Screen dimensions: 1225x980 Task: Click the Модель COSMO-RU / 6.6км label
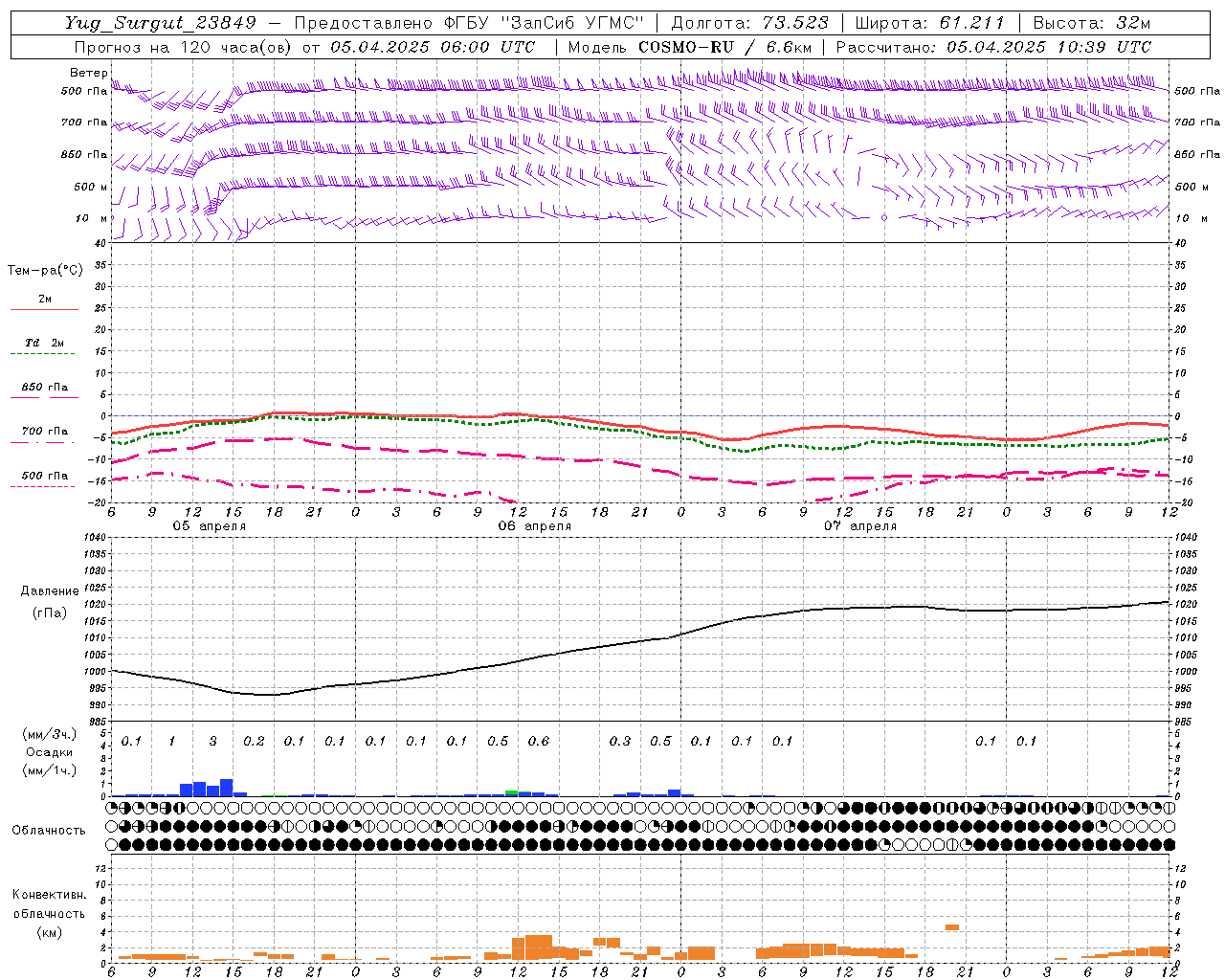coord(690,47)
